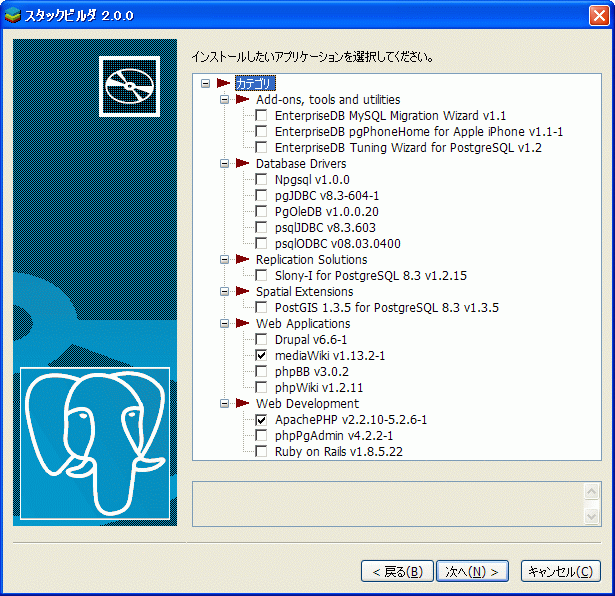This screenshot has width=615, height=596.
Task: Select the Web Applications category label
Action: coord(303,324)
